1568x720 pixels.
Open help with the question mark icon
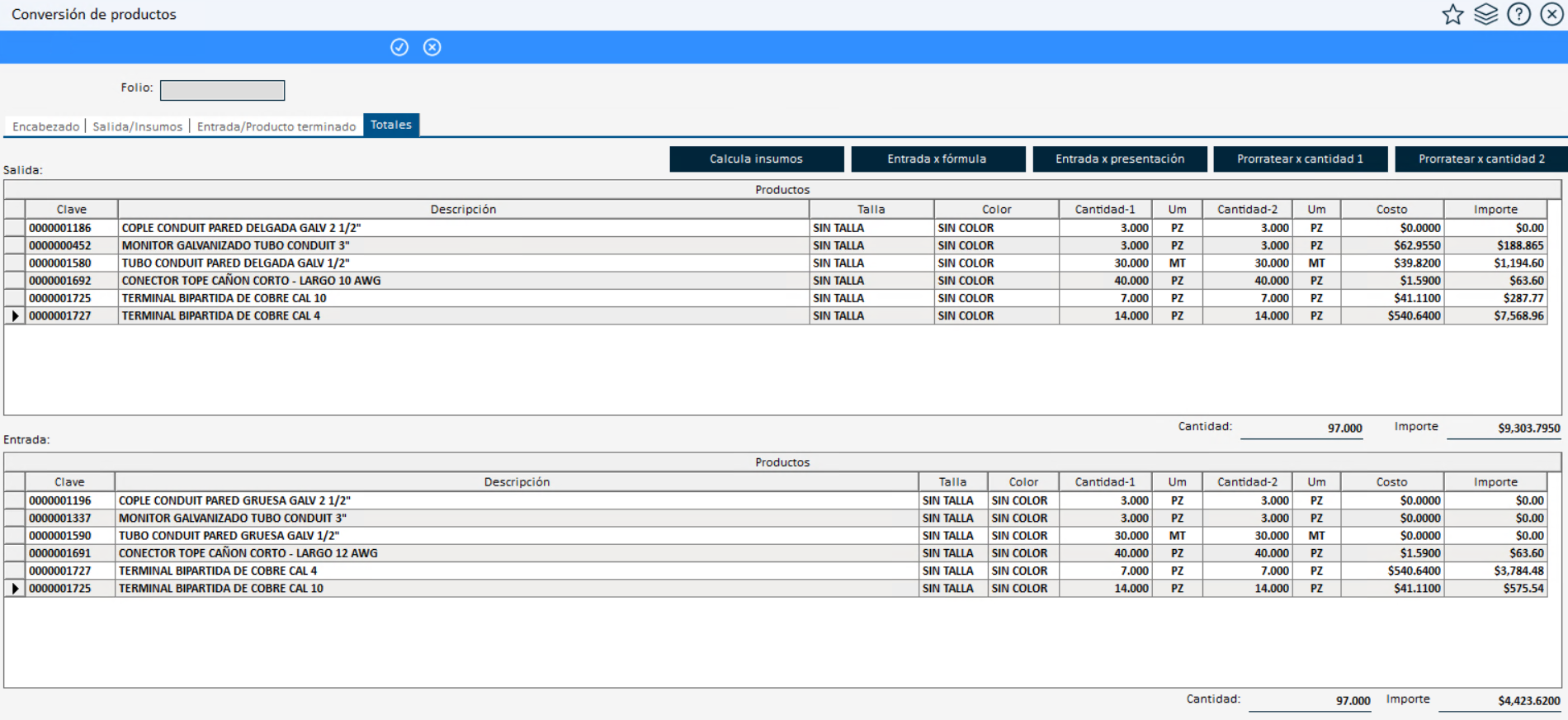point(1518,15)
